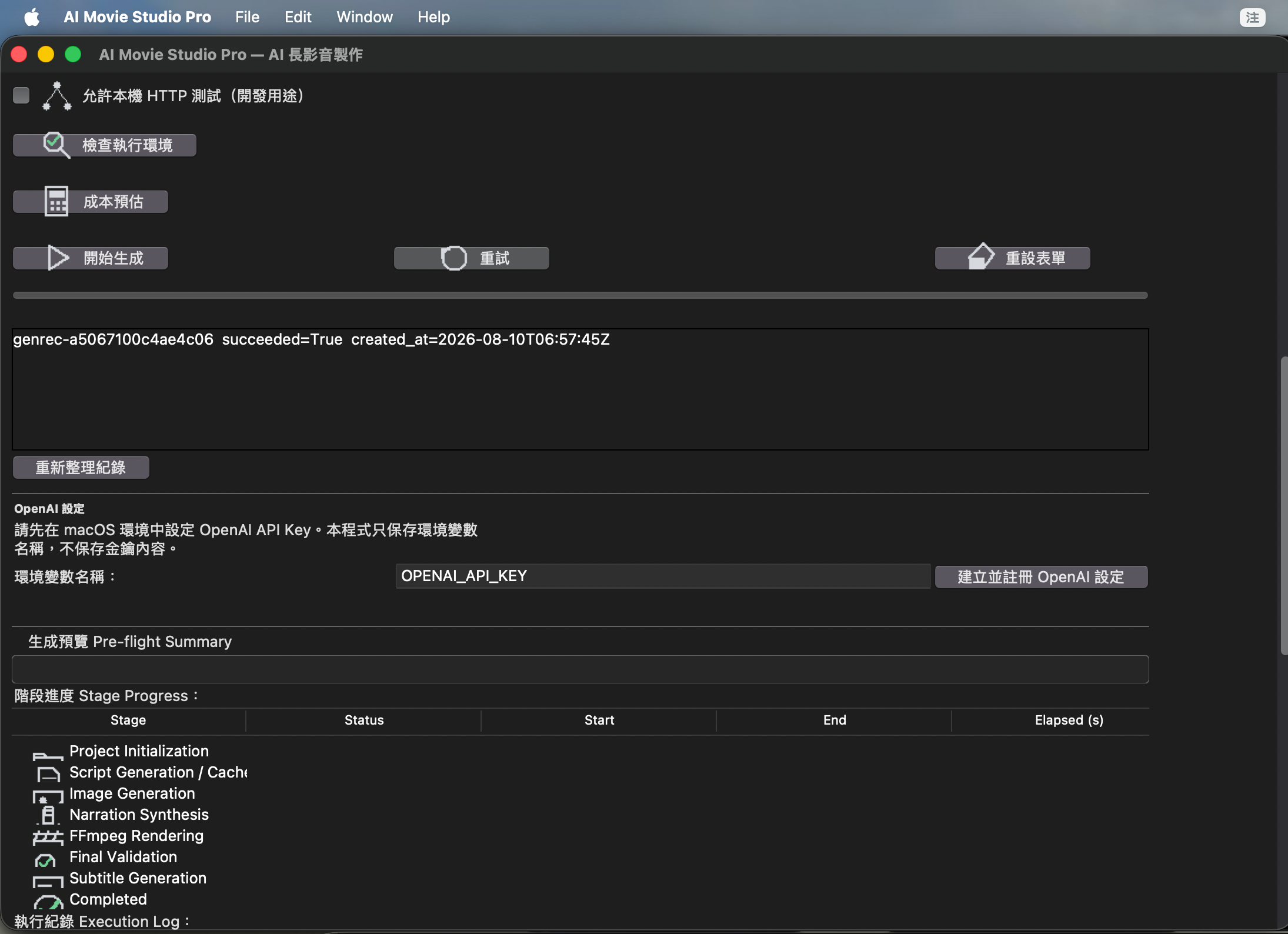The width and height of the screenshot is (1288, 934).
Task: Reset the form with 重設表單
Action: click(x=1013, y=258)
